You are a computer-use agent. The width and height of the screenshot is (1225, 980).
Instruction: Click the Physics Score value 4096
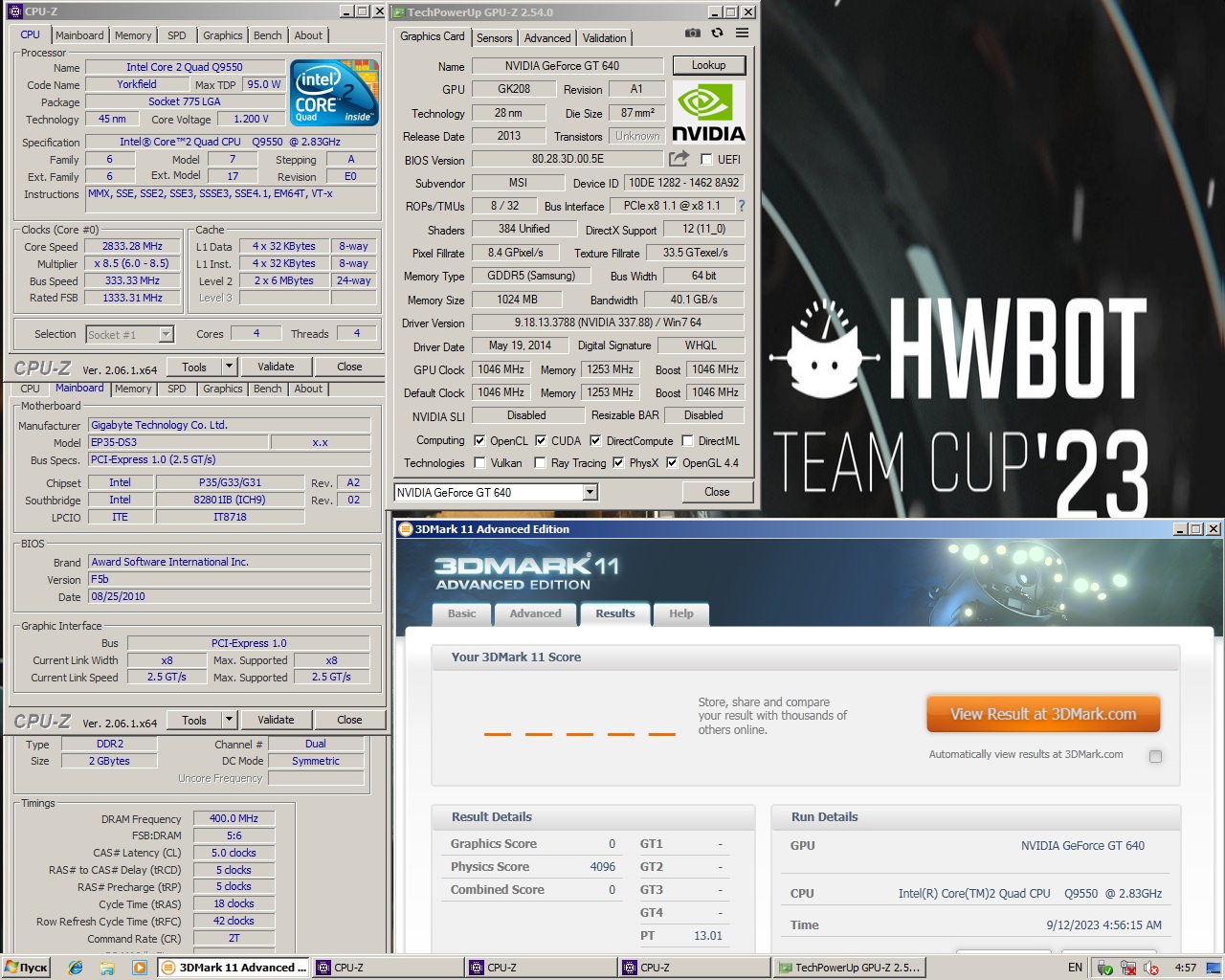(603, 866)
